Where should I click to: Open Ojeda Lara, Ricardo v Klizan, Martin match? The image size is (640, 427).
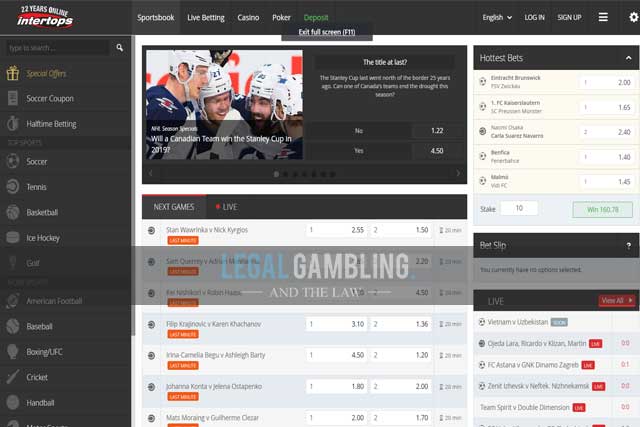pyautogui.click(x=537, y=343)
